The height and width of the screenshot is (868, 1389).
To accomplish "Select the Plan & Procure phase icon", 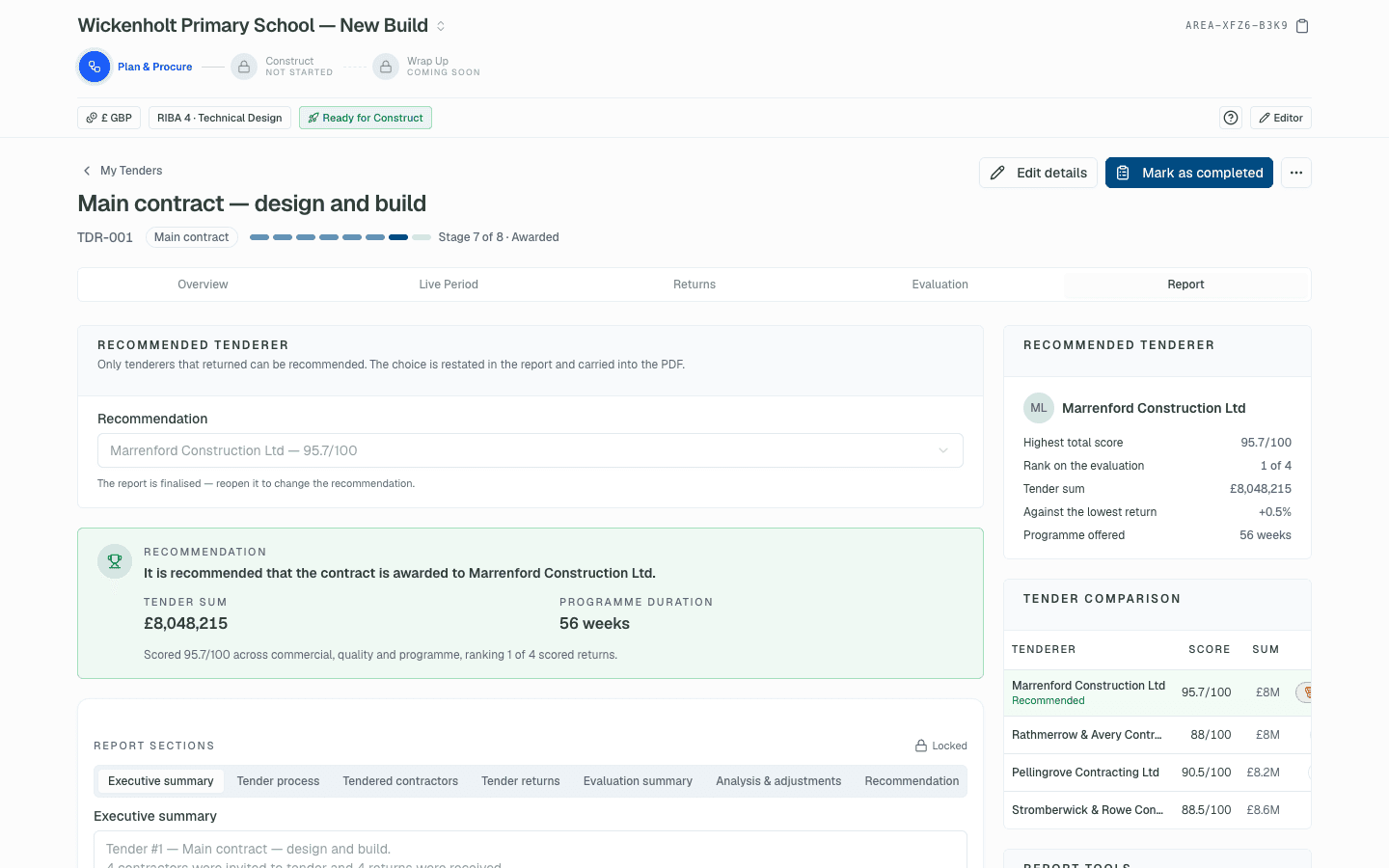I will (x=94, y=67).
